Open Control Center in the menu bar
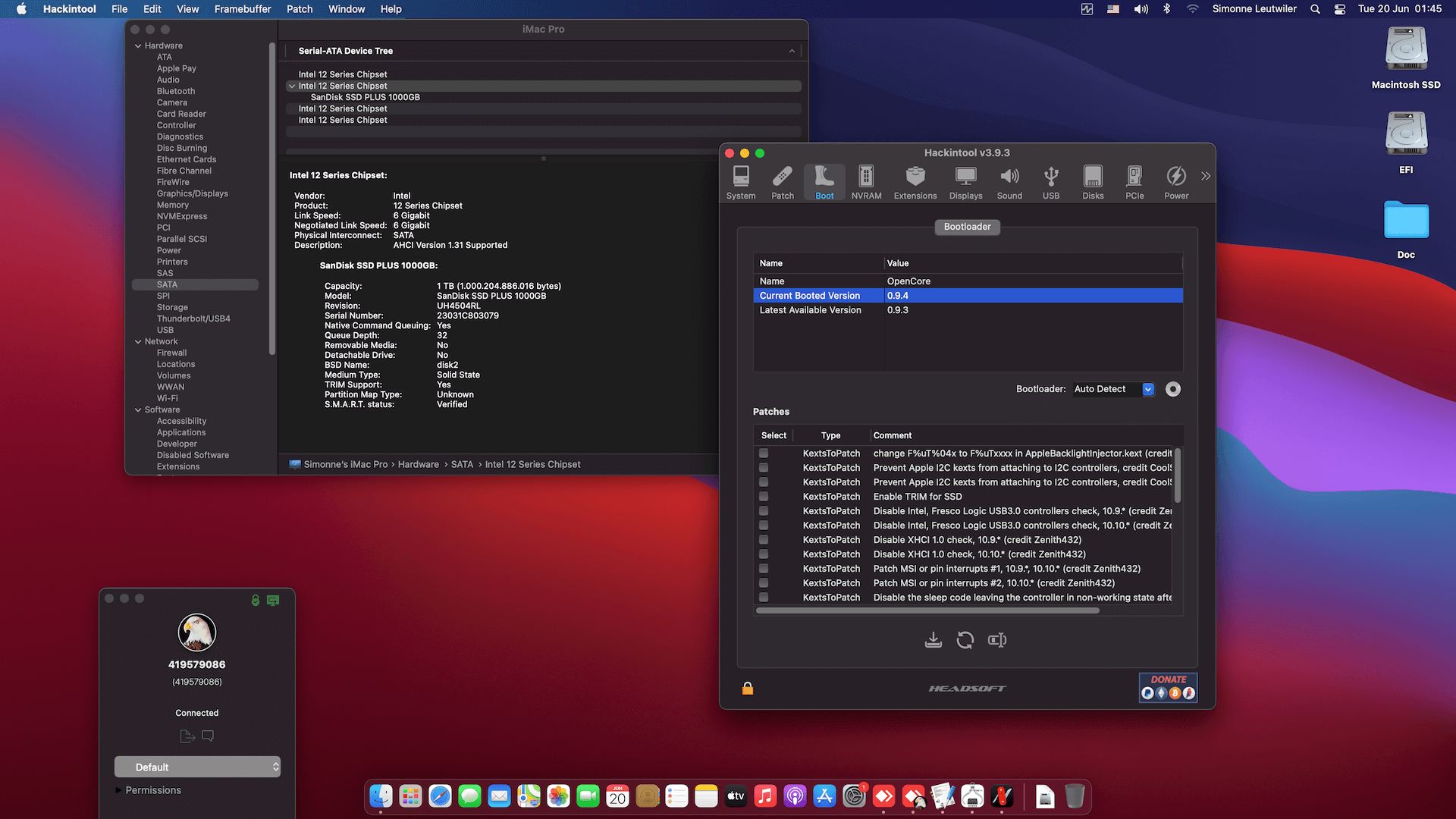1456x819 pixels. point(1340,9)
